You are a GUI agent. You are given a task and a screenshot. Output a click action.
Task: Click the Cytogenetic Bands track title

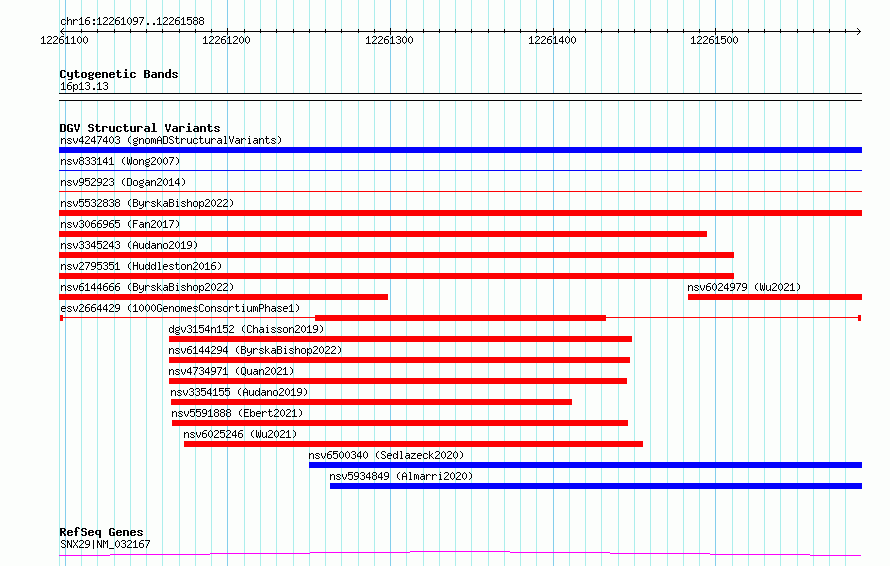[x=119, y=74]
